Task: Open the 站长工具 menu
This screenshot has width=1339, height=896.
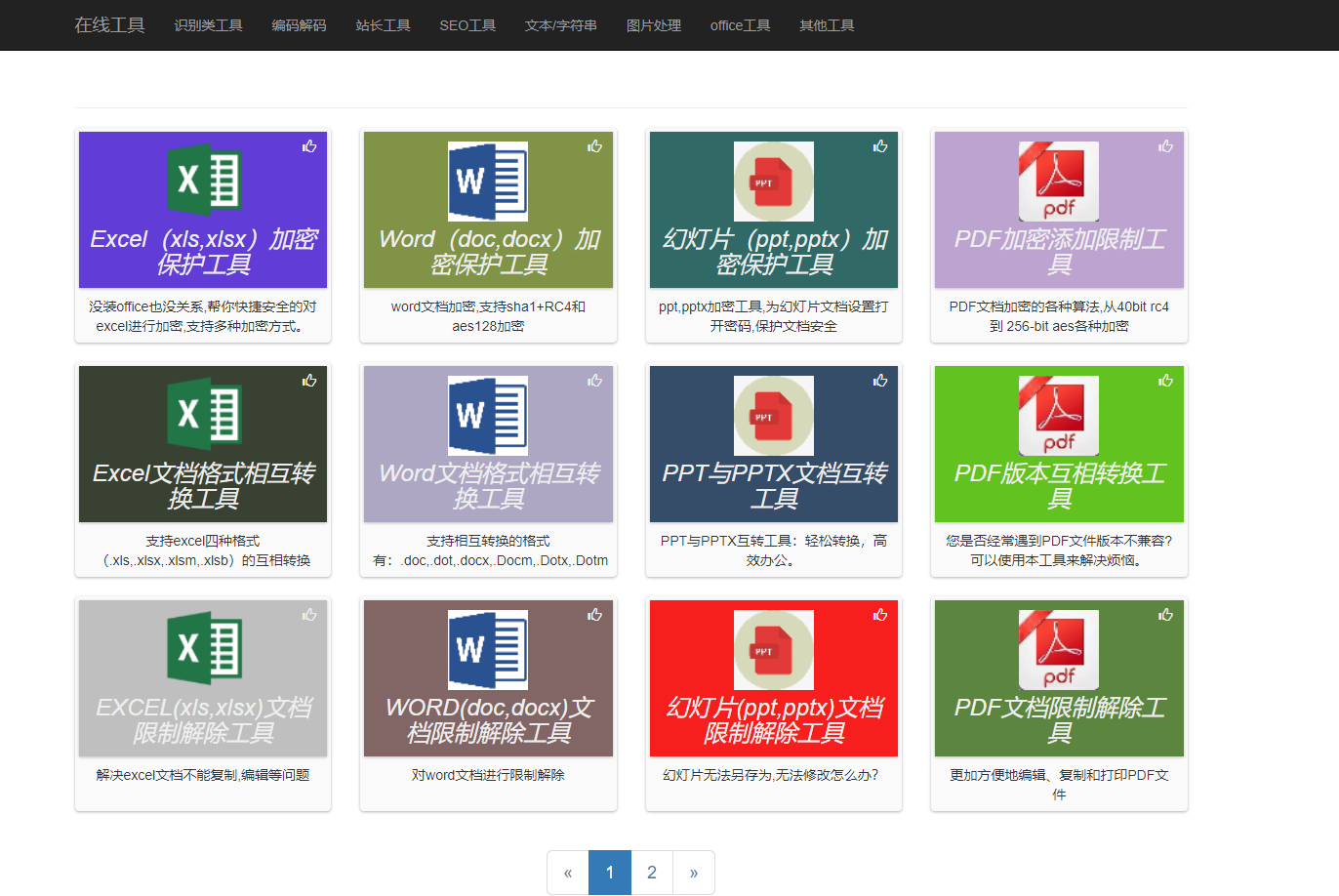Action: 383,25
